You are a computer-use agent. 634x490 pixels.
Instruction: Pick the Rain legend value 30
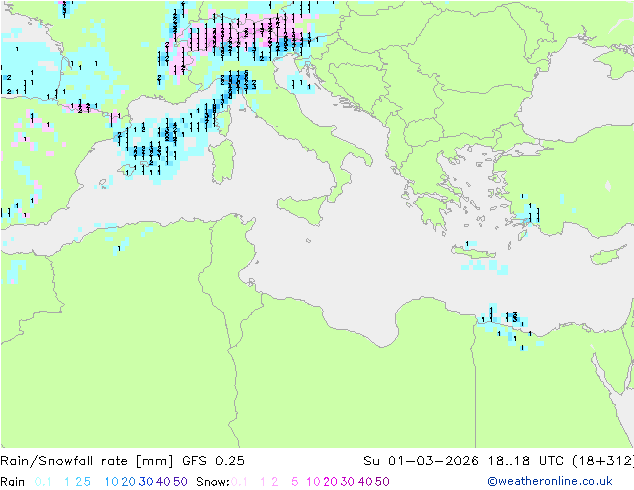point(146,482)
